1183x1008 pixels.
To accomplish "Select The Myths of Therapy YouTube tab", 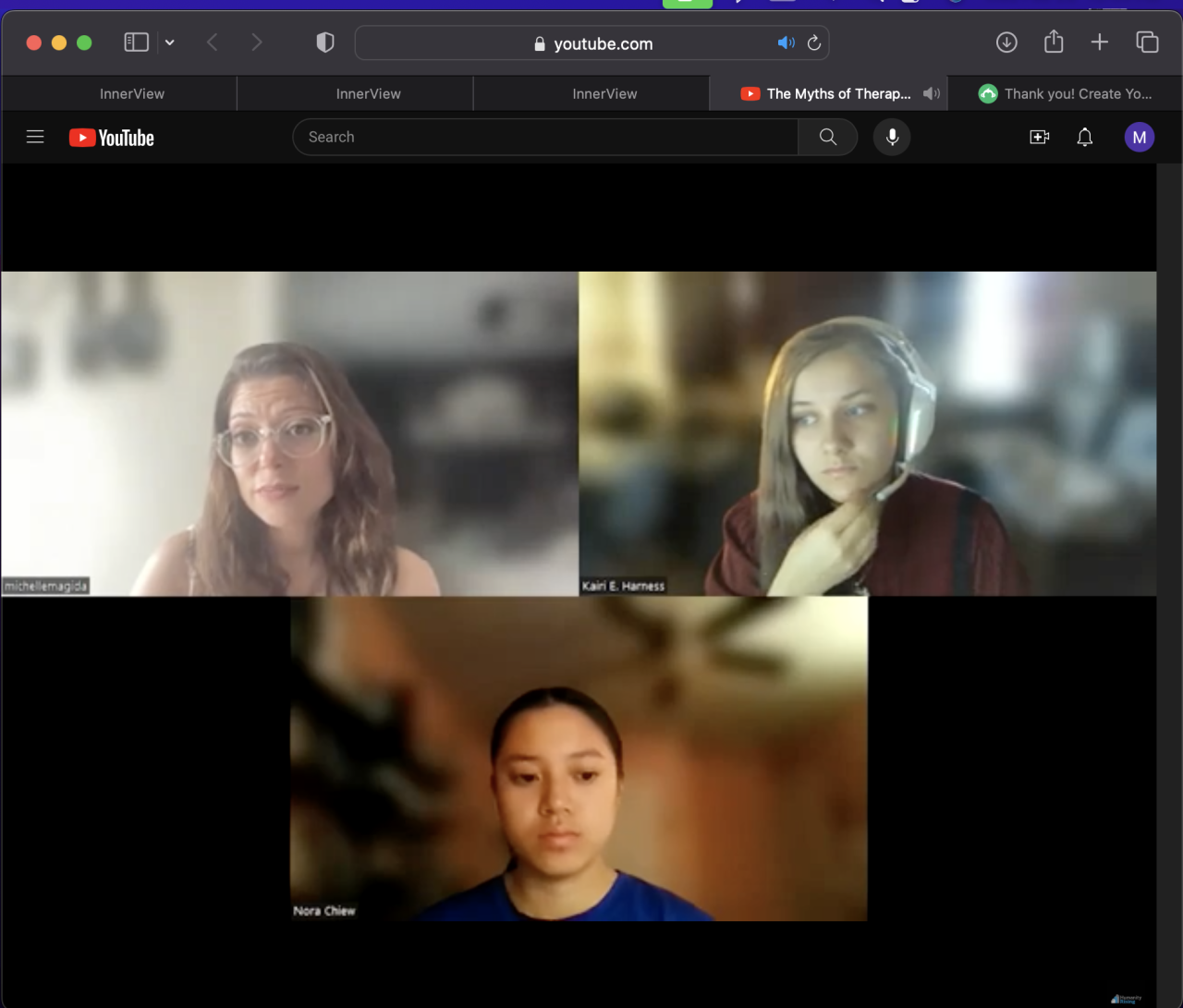I will point(828,93).
